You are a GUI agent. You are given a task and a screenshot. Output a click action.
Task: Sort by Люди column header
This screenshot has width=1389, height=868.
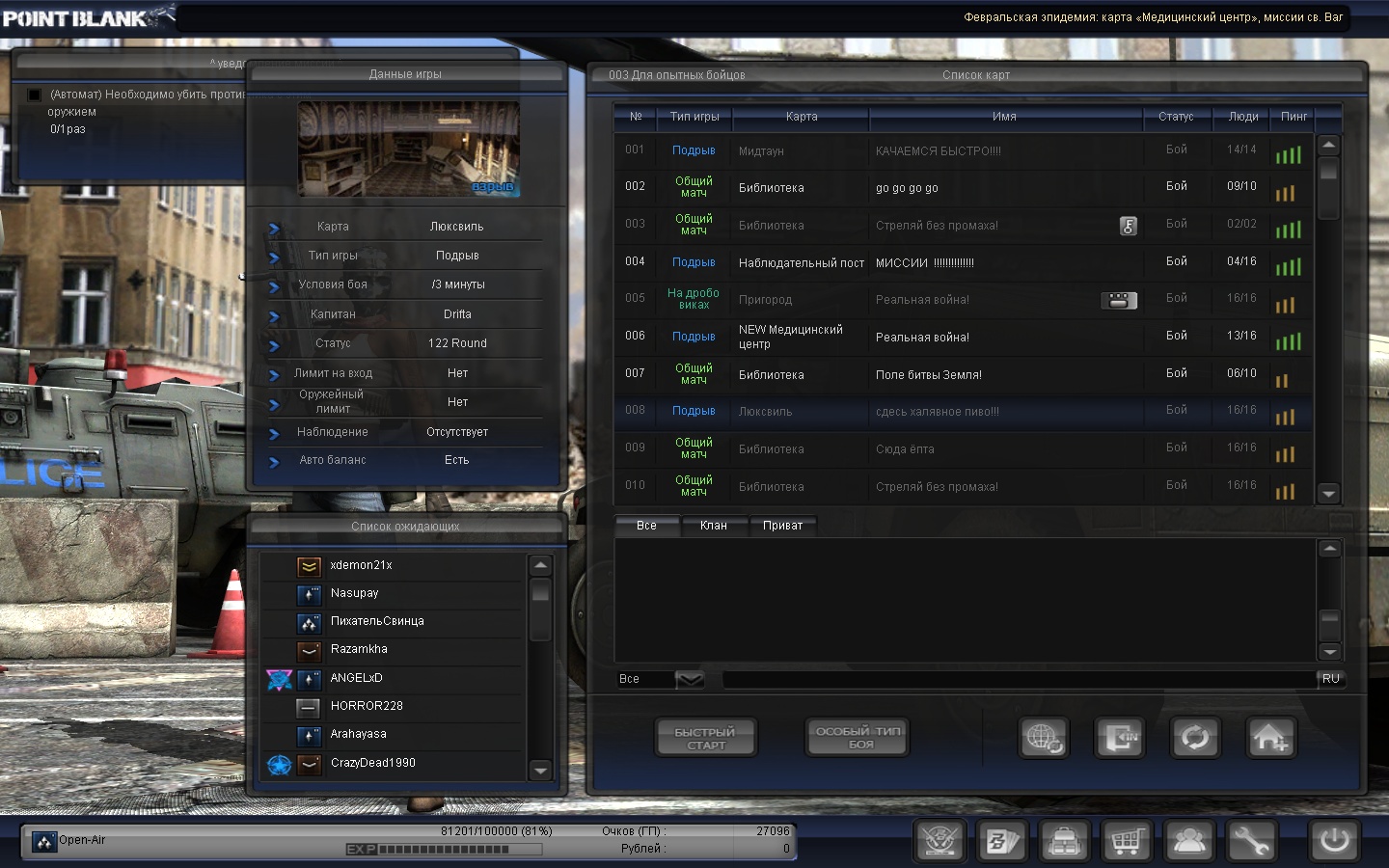pyautogui.click(x=1242, y=117)
